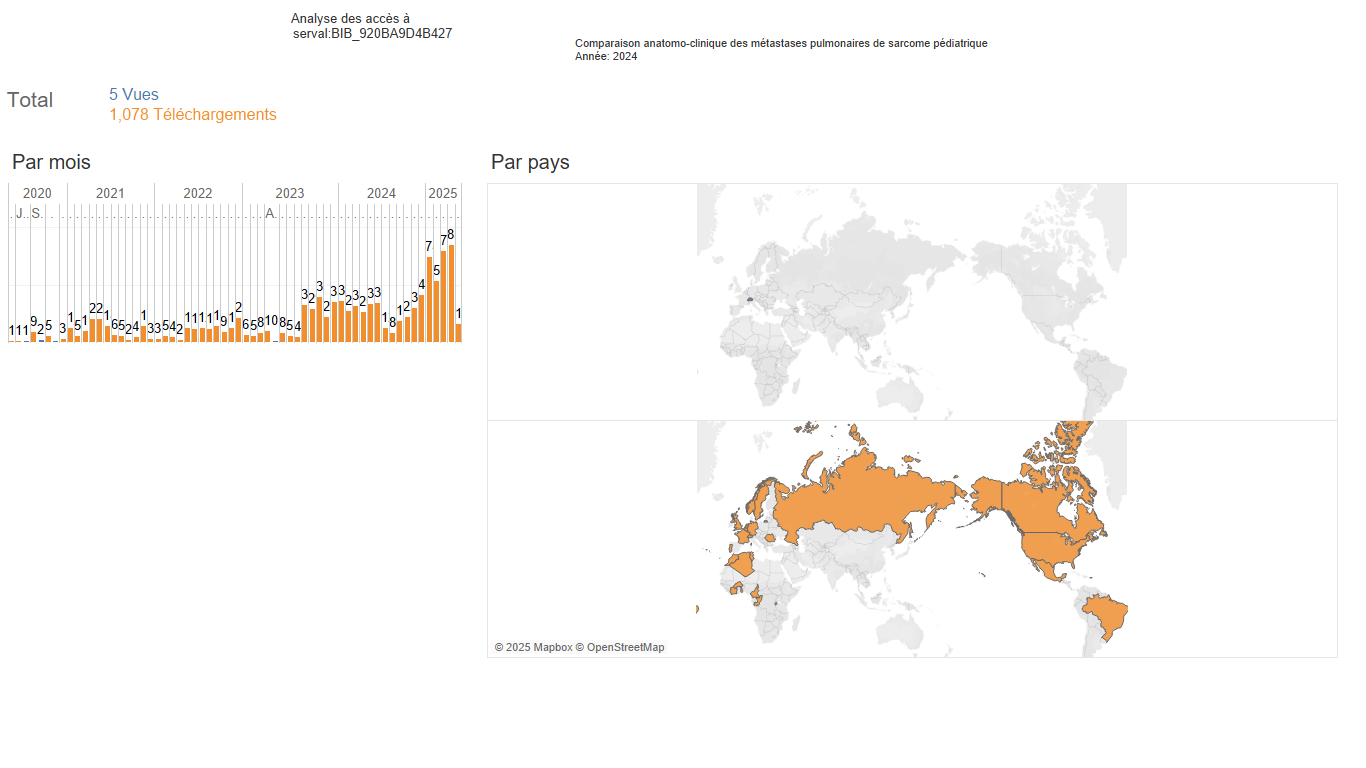
Task: Click the 2023 year header in Par mois
Action: coord(290,193)
